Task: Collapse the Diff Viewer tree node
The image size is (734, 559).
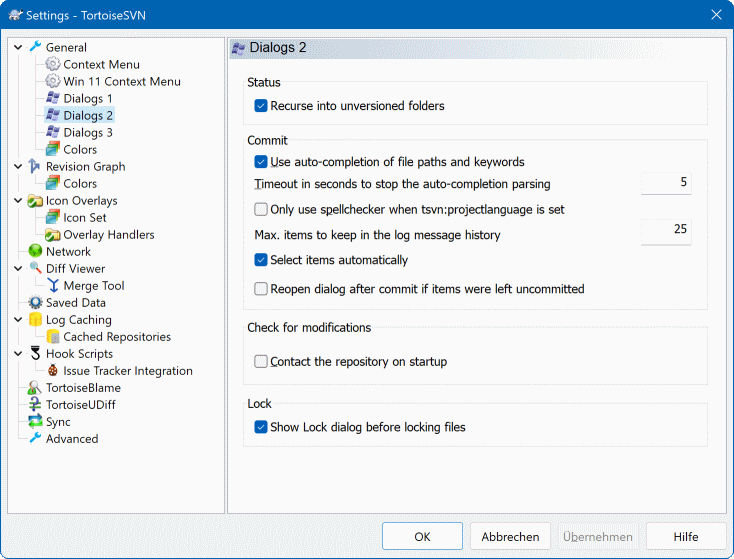Action: coord(18,268)
